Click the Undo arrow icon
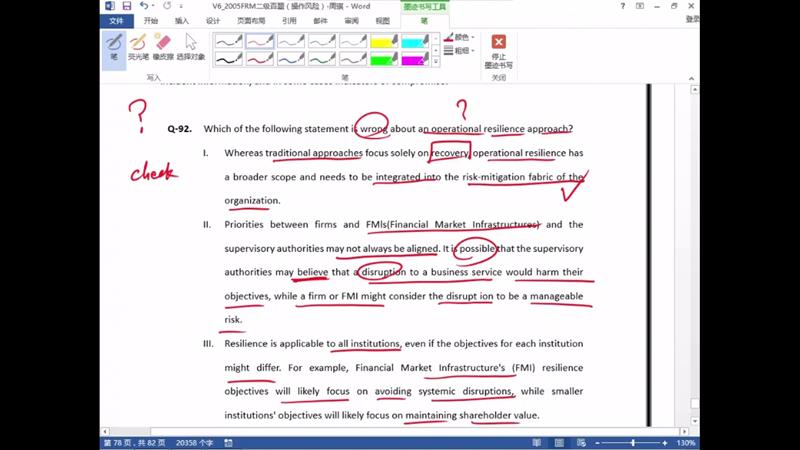The height and width of the screenshot is (450, 800). (144, 6)
